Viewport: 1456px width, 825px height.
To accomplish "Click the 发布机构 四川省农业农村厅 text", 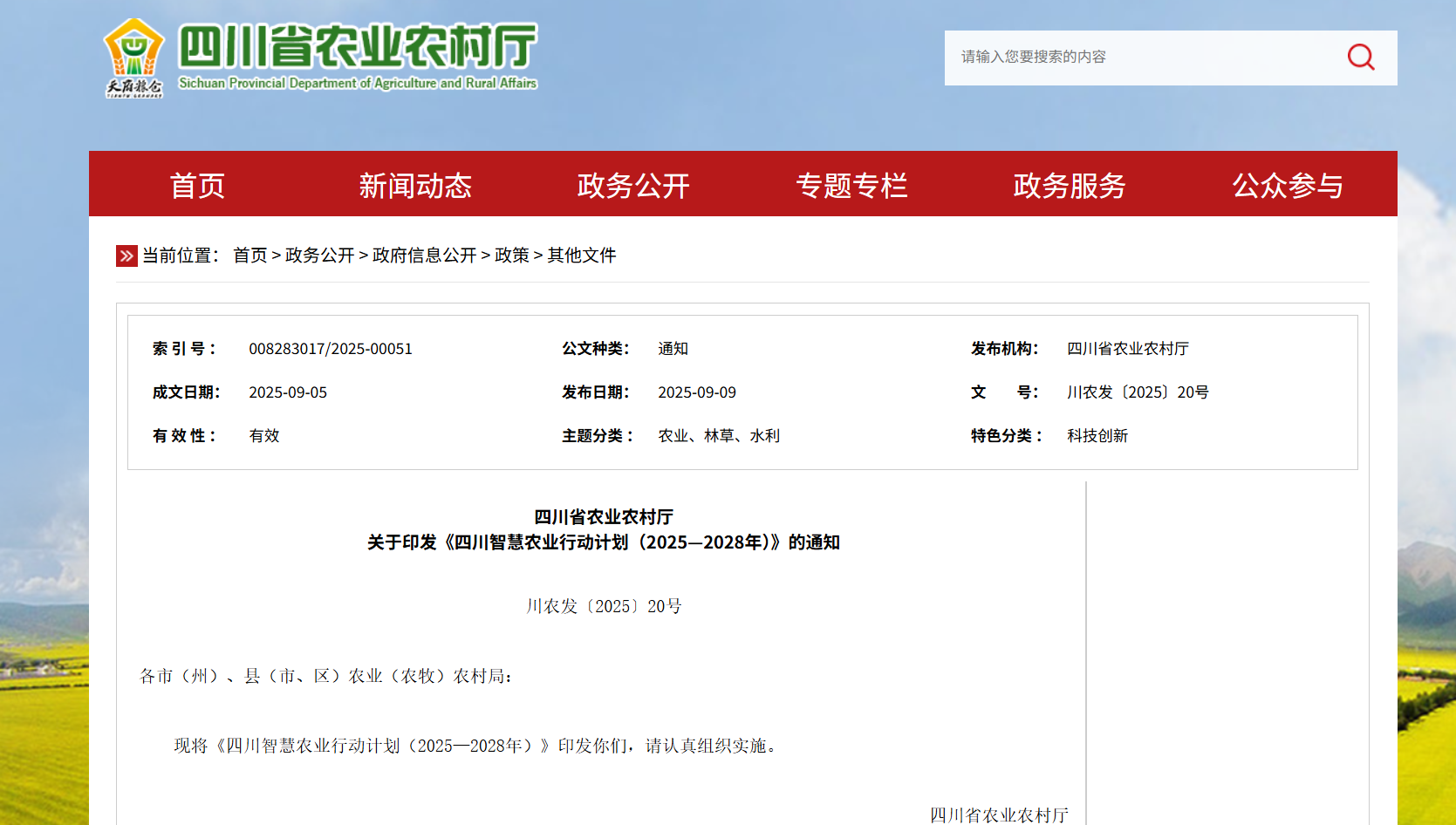I will click(1129, 348).
